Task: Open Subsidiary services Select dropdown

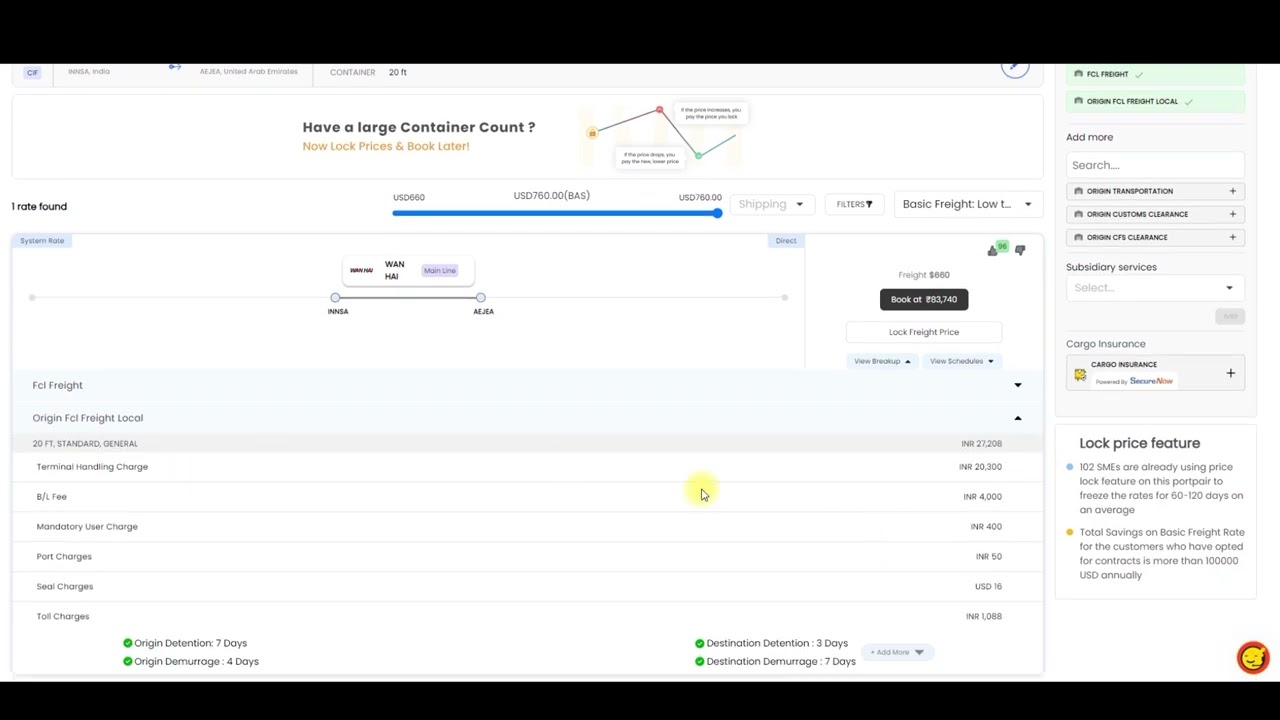Action: [x=1154, y=288]
